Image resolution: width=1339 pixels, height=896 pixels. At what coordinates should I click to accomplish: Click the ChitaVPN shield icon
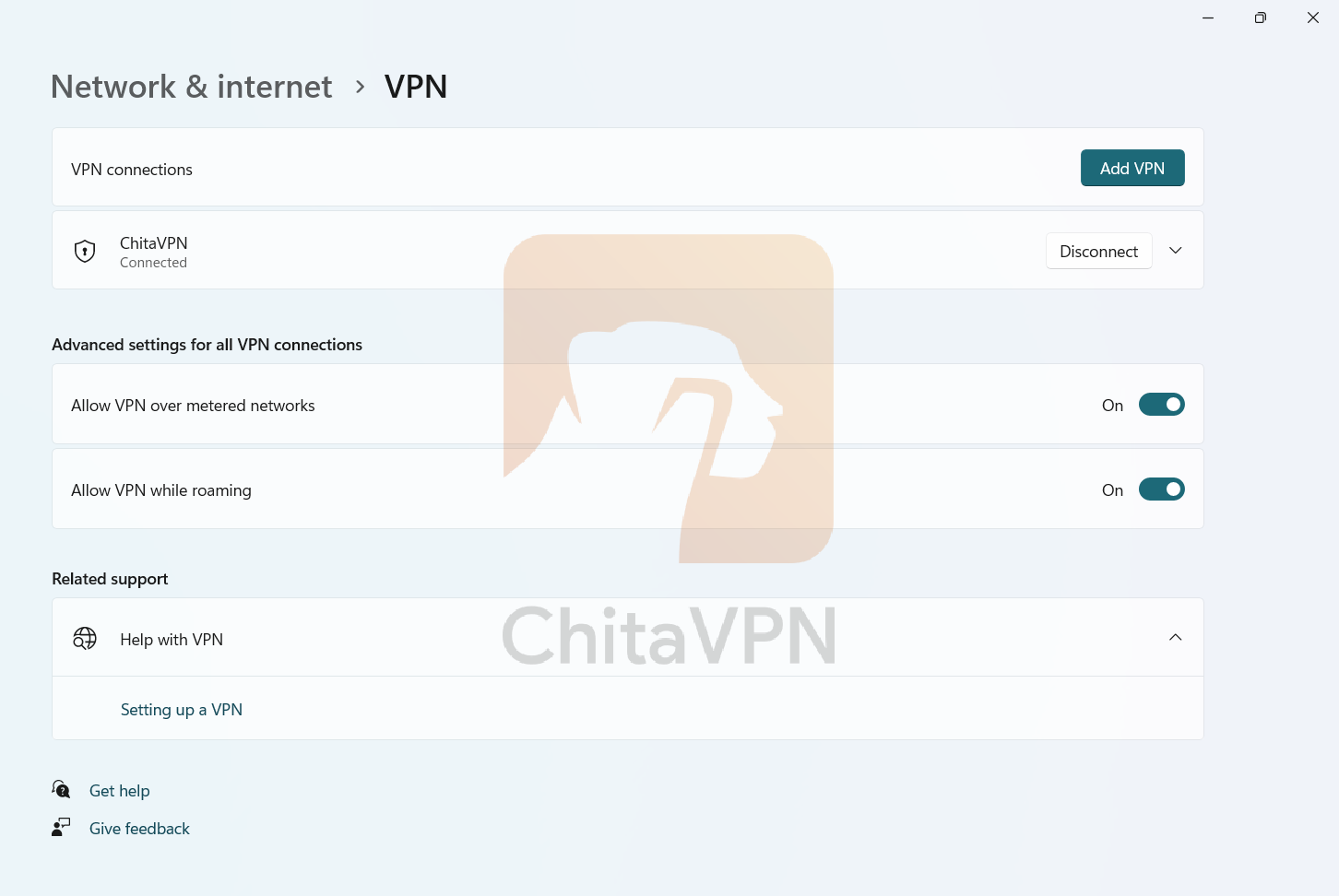pyautogui.click(x=85, y=251)
